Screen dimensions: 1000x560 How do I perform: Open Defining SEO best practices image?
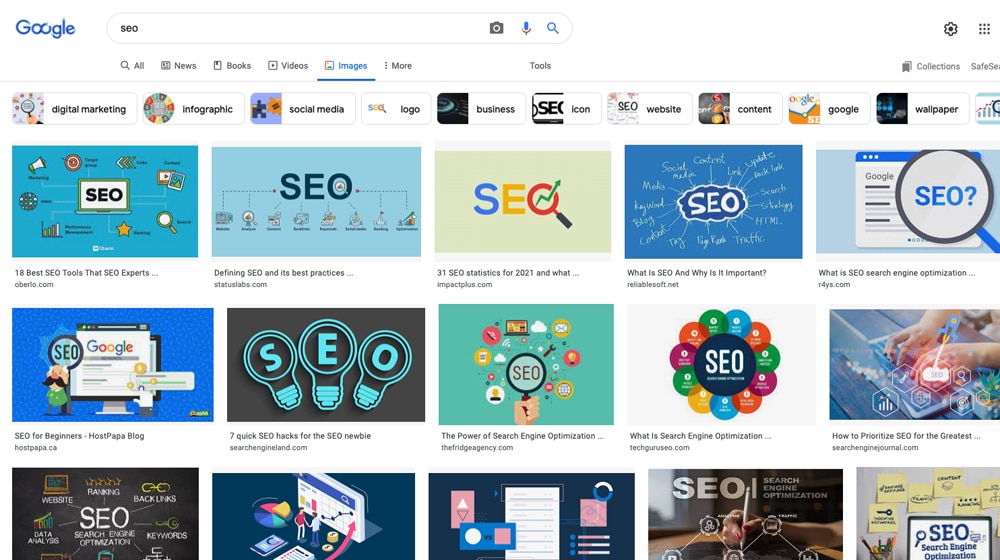pos(316,202)
